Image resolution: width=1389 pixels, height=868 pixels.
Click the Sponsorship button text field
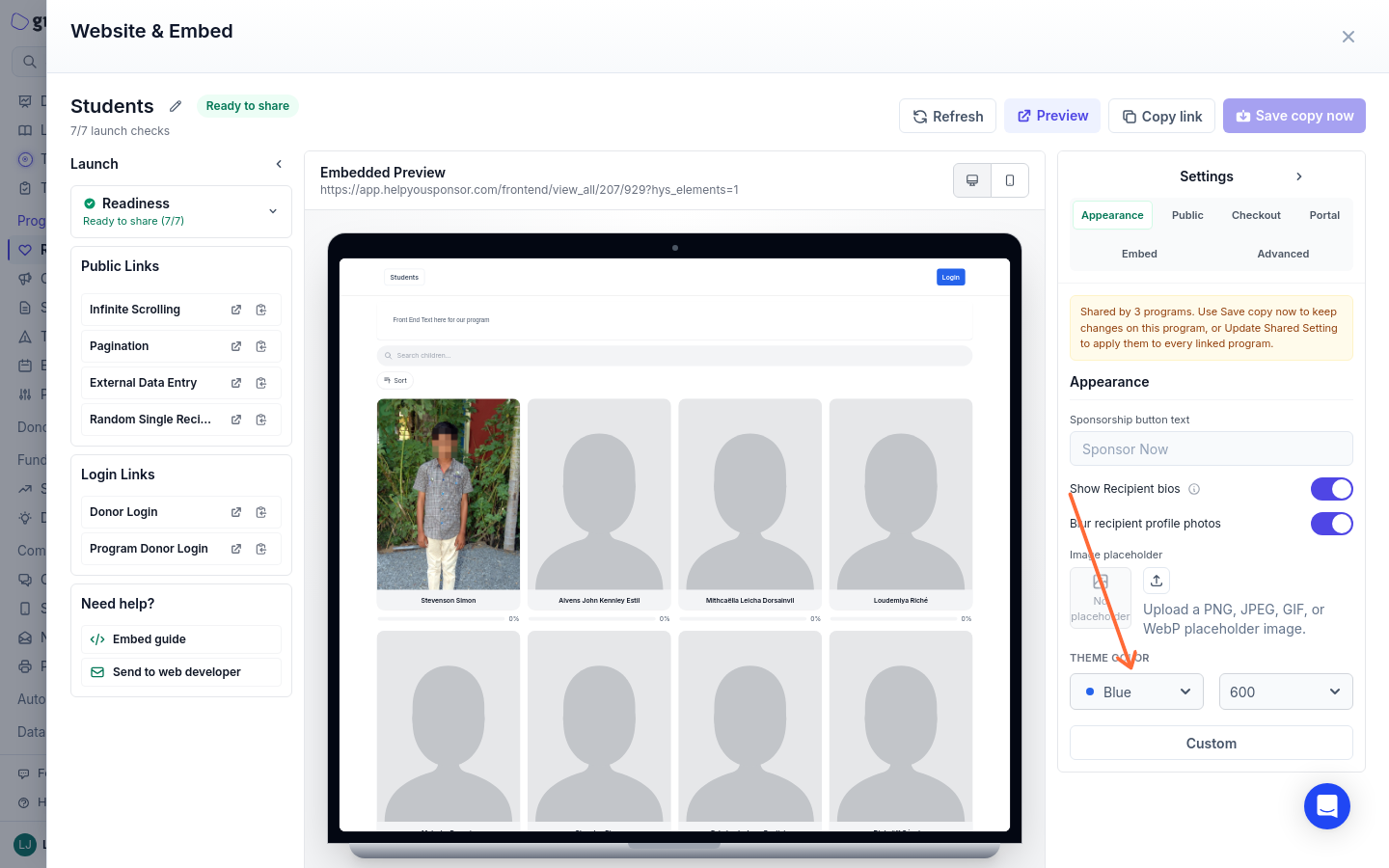coord(1212,448)
